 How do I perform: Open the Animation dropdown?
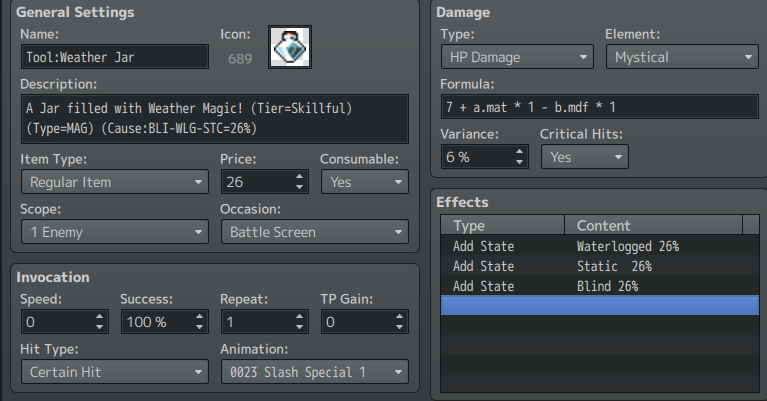[315, 372]
